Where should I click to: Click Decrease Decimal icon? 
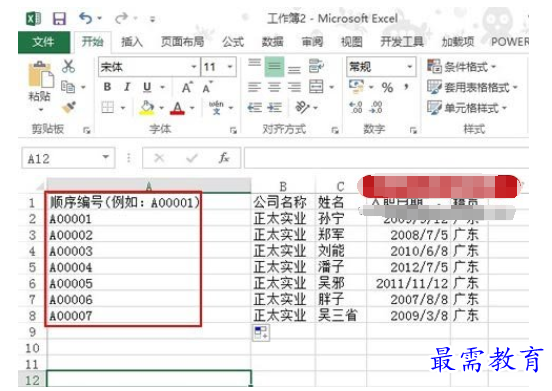(x=376, y=107)
